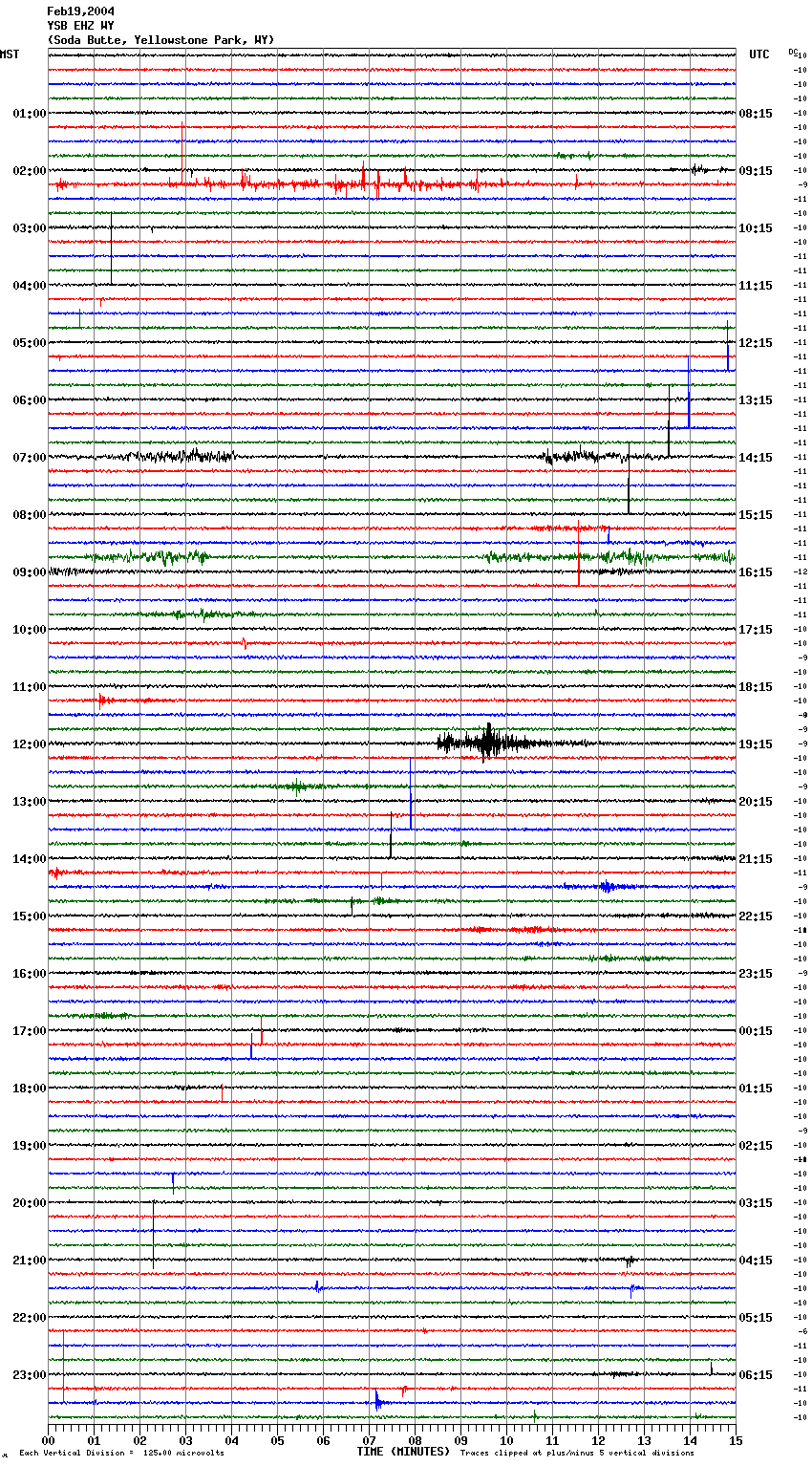
Task: Click the '18:00' MST hour label
Action: (29, 1089)
